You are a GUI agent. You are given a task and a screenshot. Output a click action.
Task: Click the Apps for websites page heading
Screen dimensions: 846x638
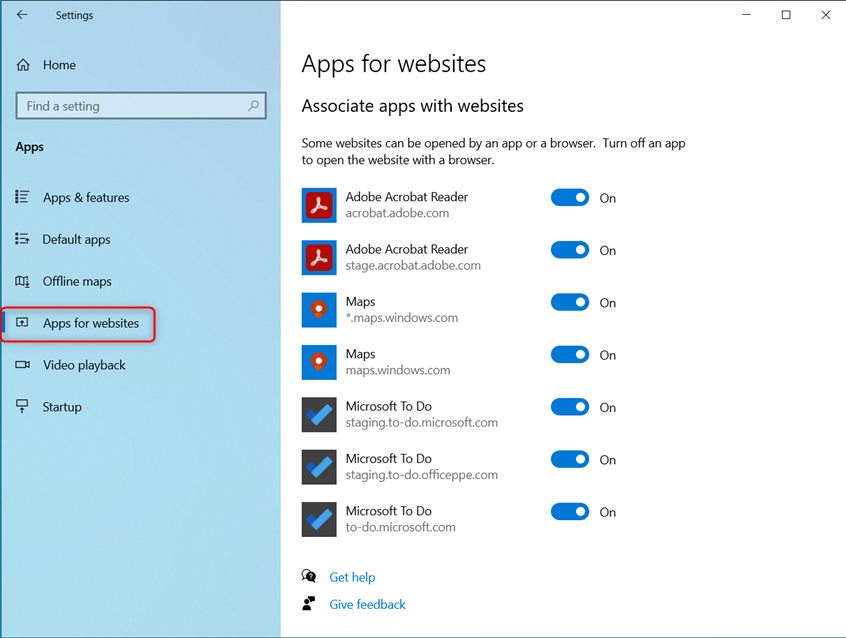(x=394, y=64)
